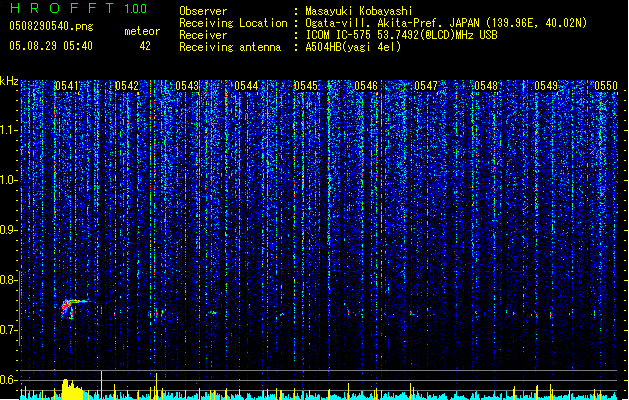Click the meteor count value 42
Image resolution: width=629 pixels, height=400 pixels.
145,46
